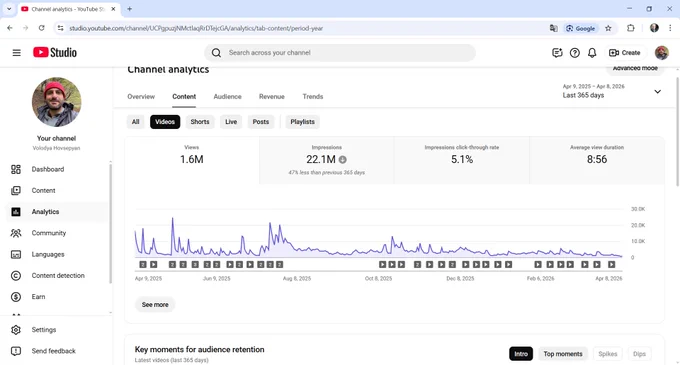Viewport: 680px width, 365px height.
Task: Click the browser address bar URL
Action: pos(196,28)
